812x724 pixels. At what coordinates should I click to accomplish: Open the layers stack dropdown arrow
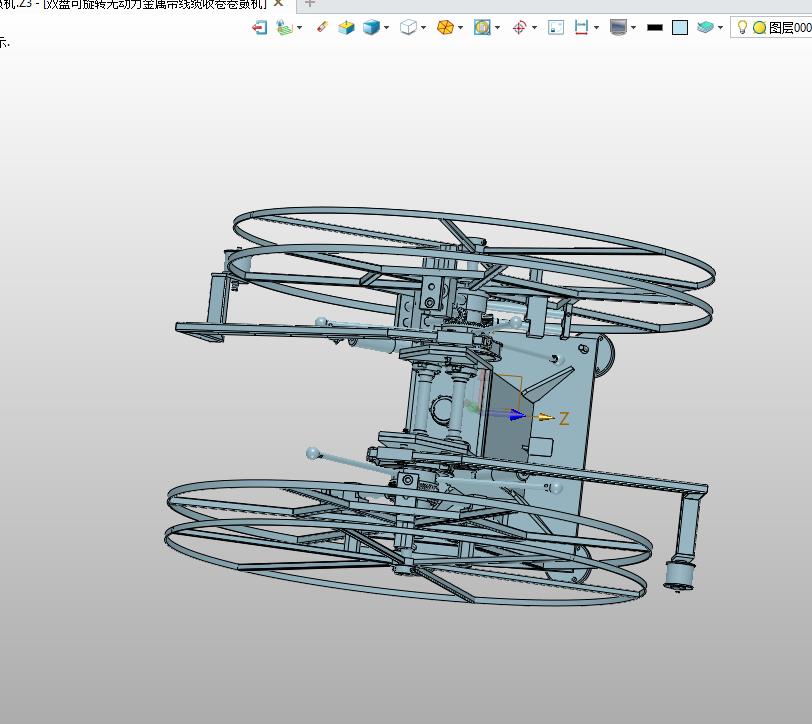[720, 28]
